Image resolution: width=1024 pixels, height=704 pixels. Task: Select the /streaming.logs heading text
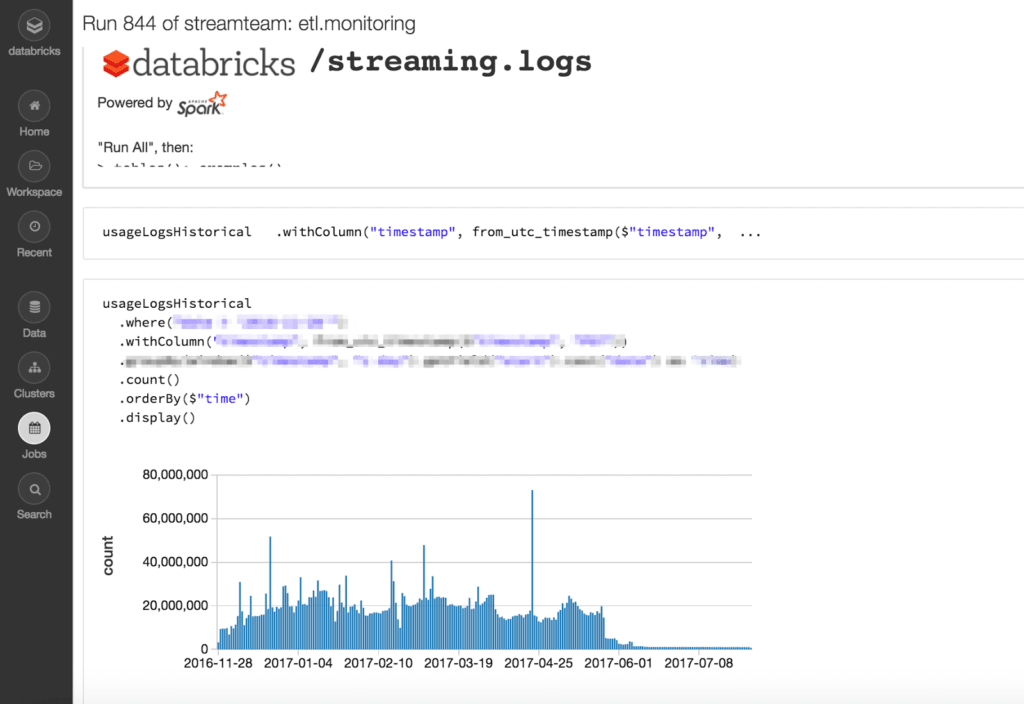point(450,61)
